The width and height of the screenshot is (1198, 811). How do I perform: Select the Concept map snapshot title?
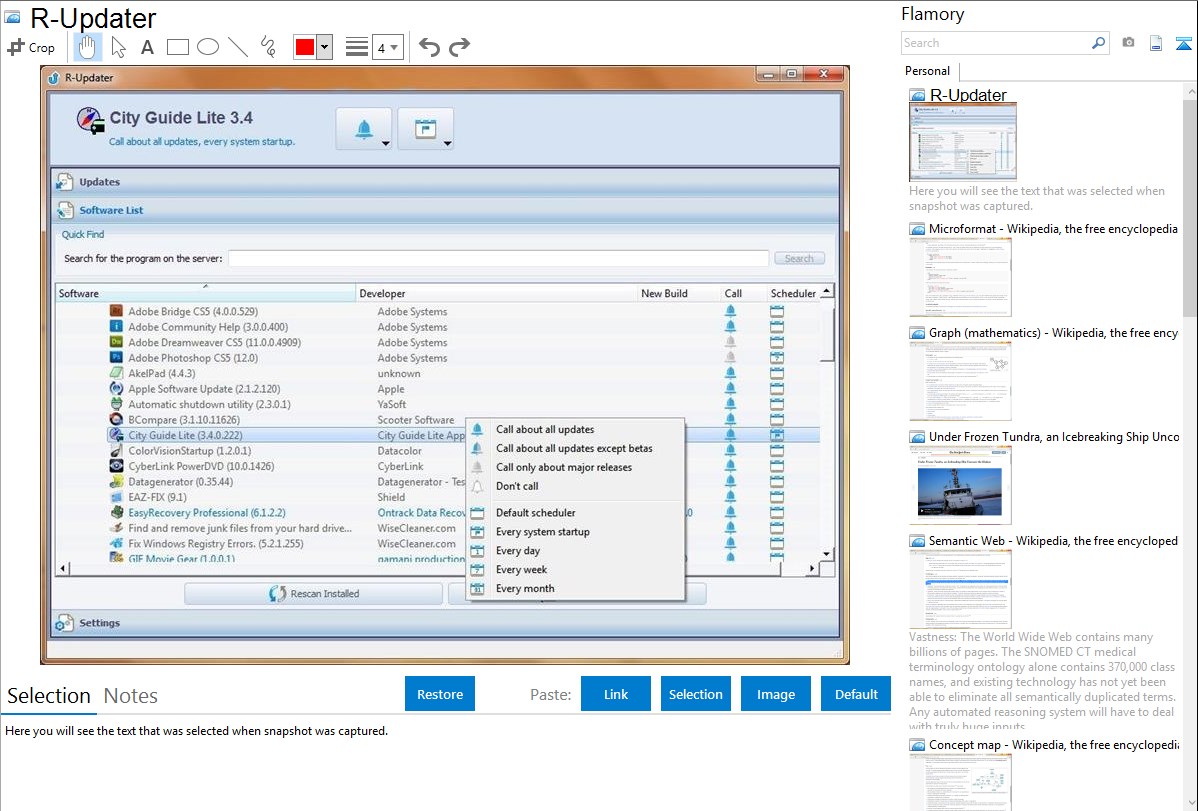point(1053,744)
